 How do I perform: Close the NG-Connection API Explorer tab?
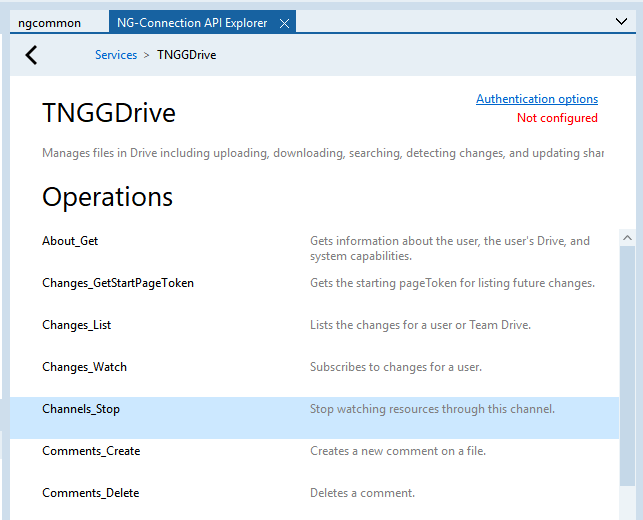(285, 23)
